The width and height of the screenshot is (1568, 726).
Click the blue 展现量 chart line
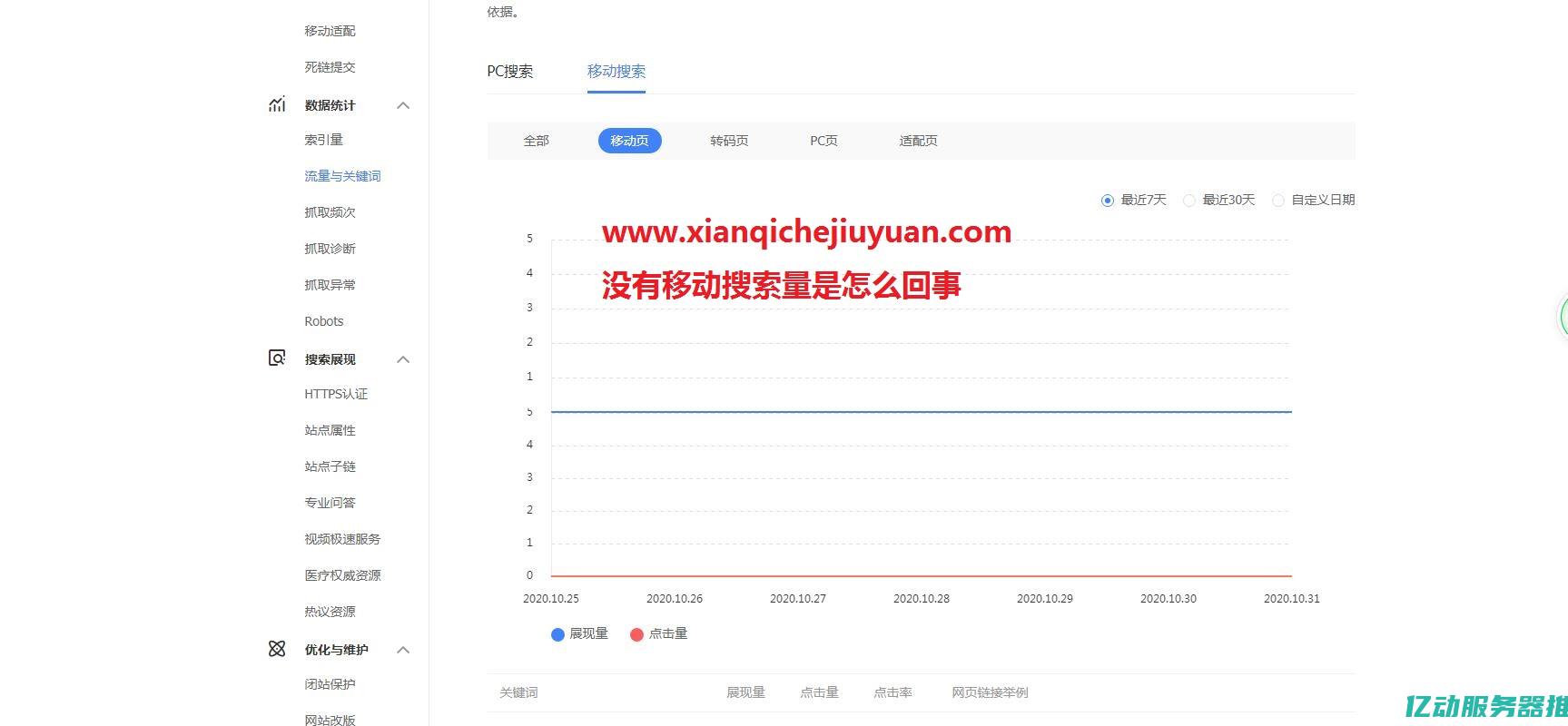click(922, 412)
